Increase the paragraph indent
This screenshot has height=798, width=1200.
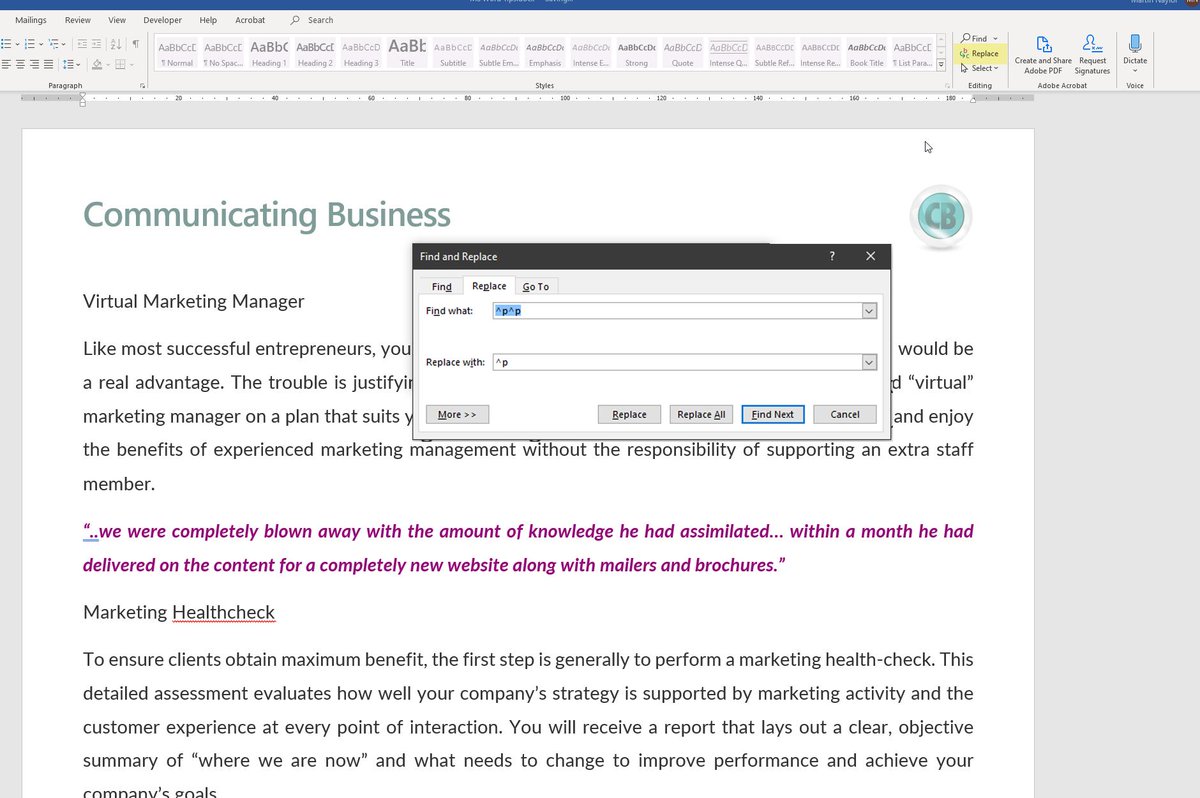pos(96,44)
